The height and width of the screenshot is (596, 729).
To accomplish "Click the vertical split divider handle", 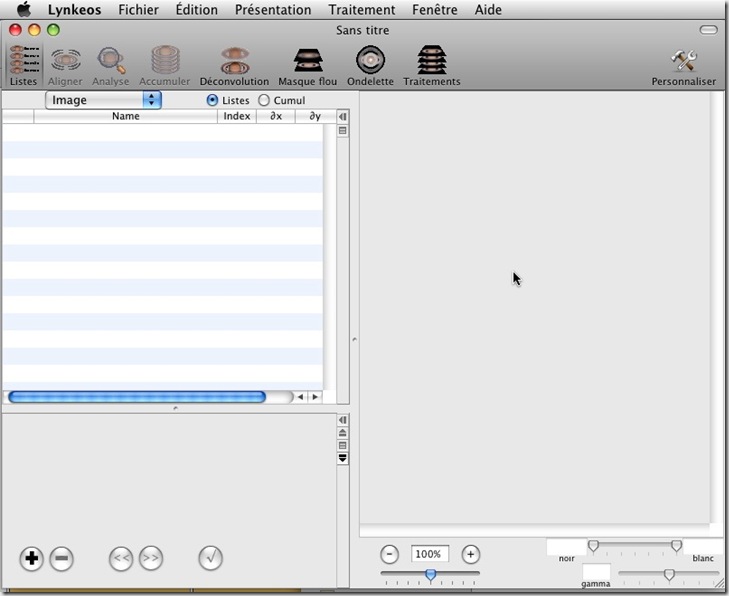I will click(354, 339).
